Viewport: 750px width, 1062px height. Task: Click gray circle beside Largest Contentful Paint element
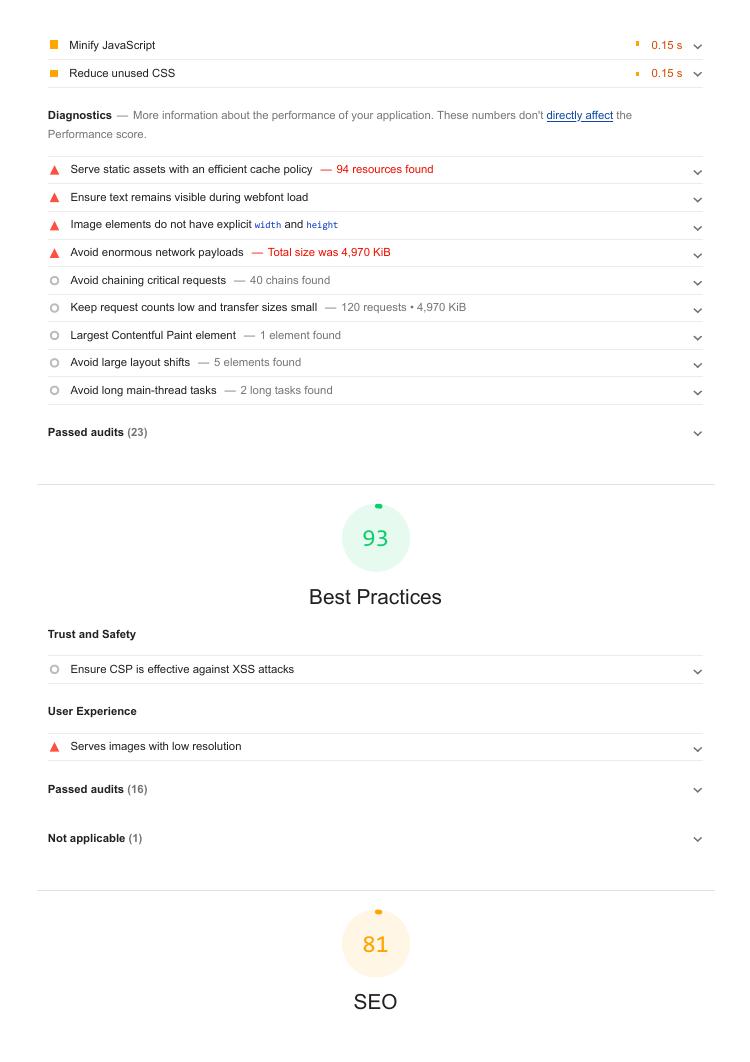(x=55, y=336)
